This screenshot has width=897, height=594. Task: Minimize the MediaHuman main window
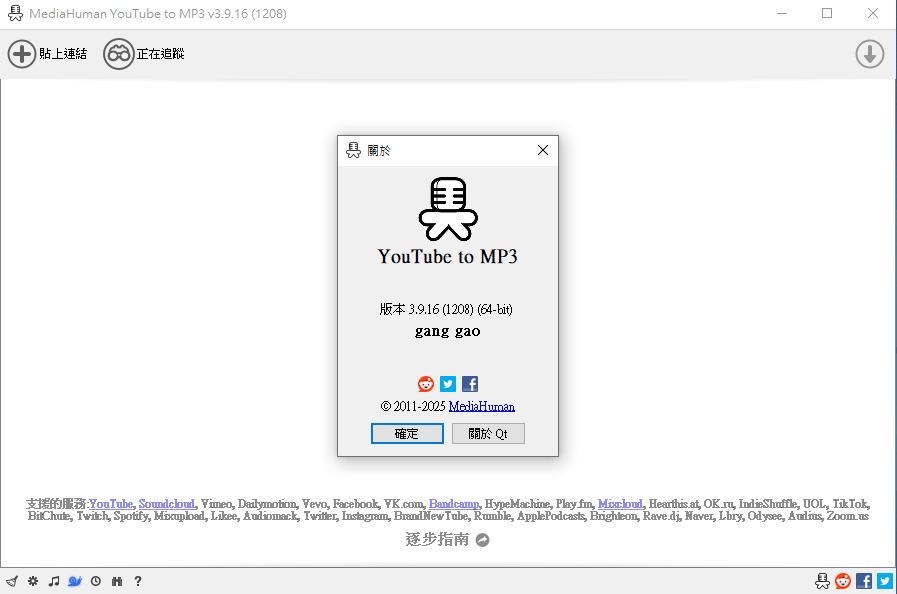coord(782,13)
